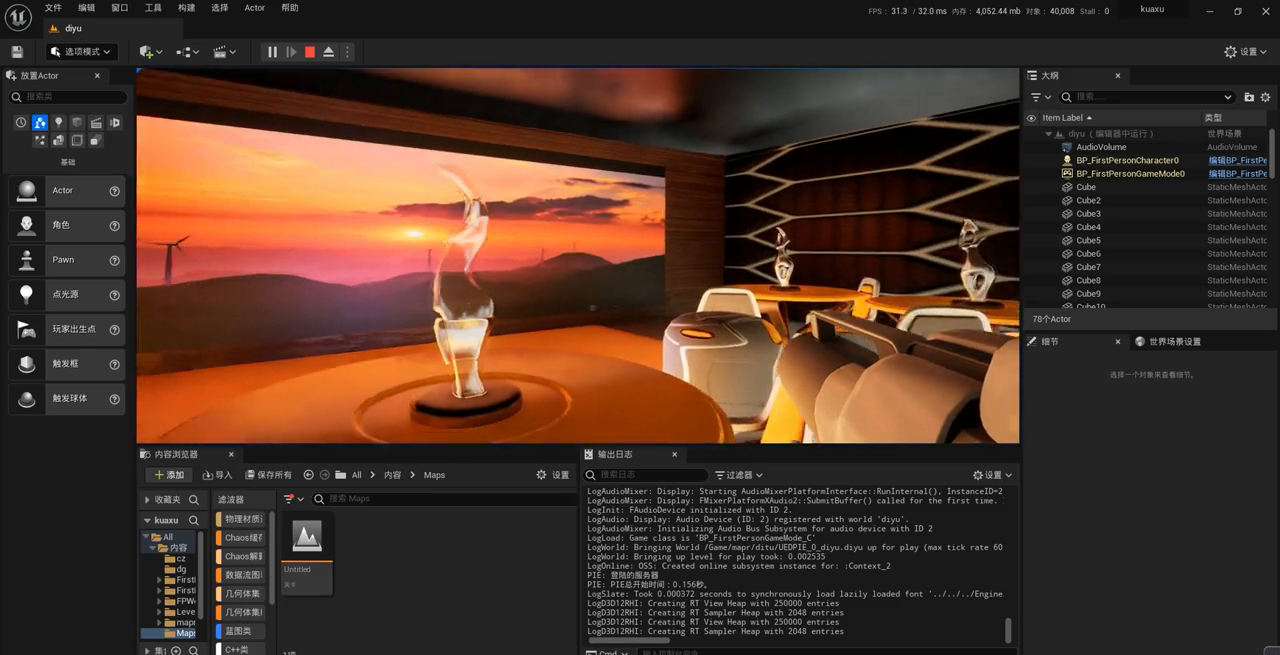Select the Basic actors category icon
The height and width of the screenshot is (655, 1280).
[x=39, y=122]
